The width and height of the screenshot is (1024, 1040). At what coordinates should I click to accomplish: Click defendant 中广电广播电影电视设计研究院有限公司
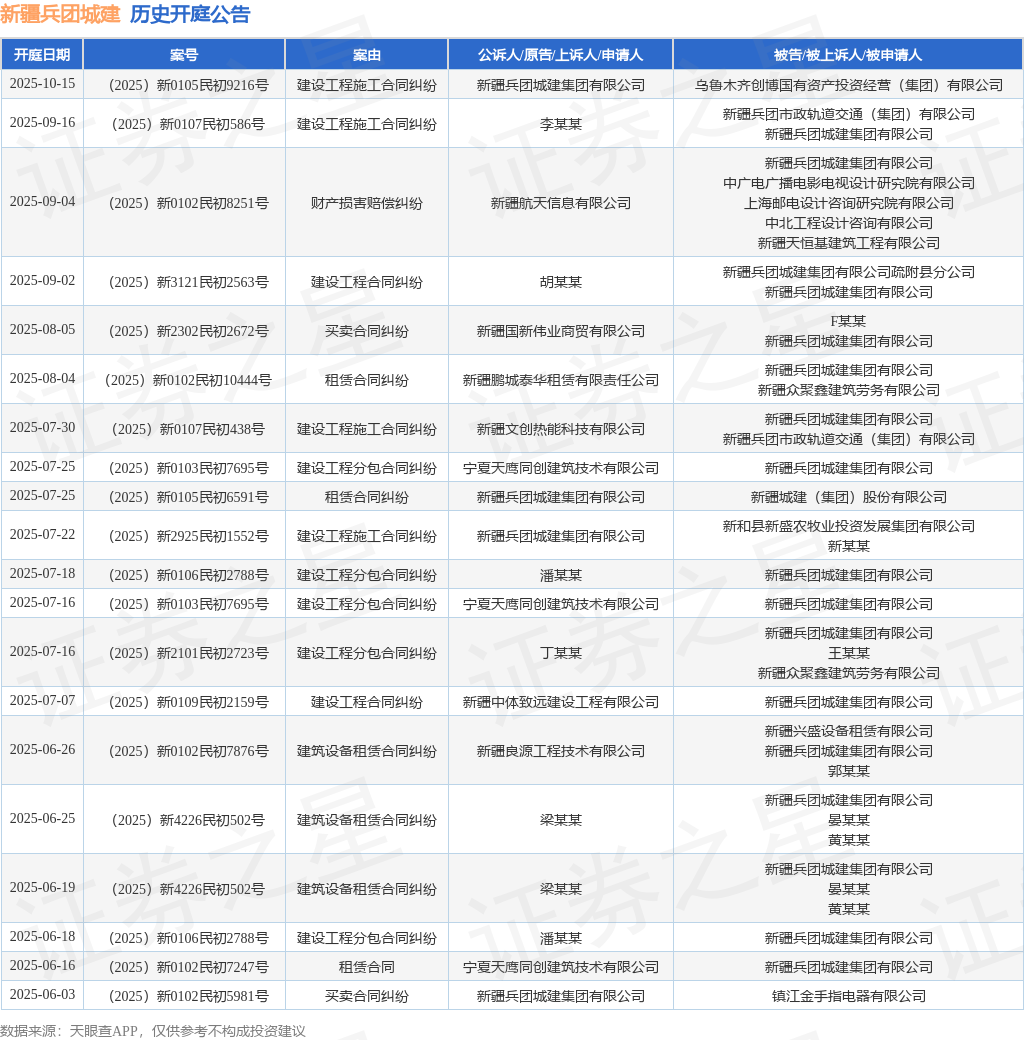click(x=848, y=183)
